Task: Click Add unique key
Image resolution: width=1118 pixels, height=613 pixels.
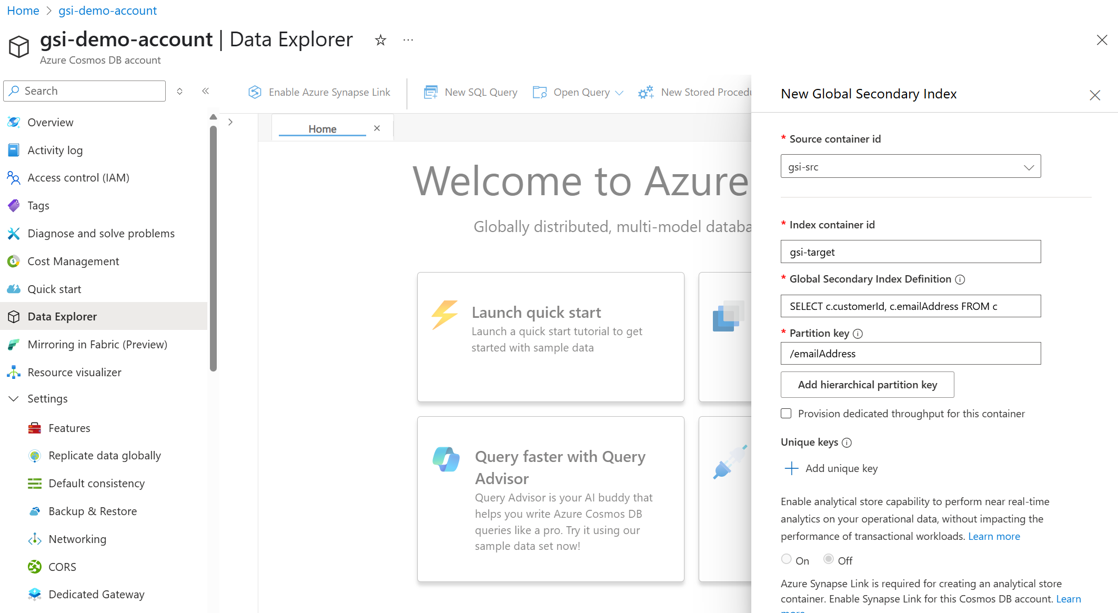Action: pyautogui.click(x=831, y=468)
